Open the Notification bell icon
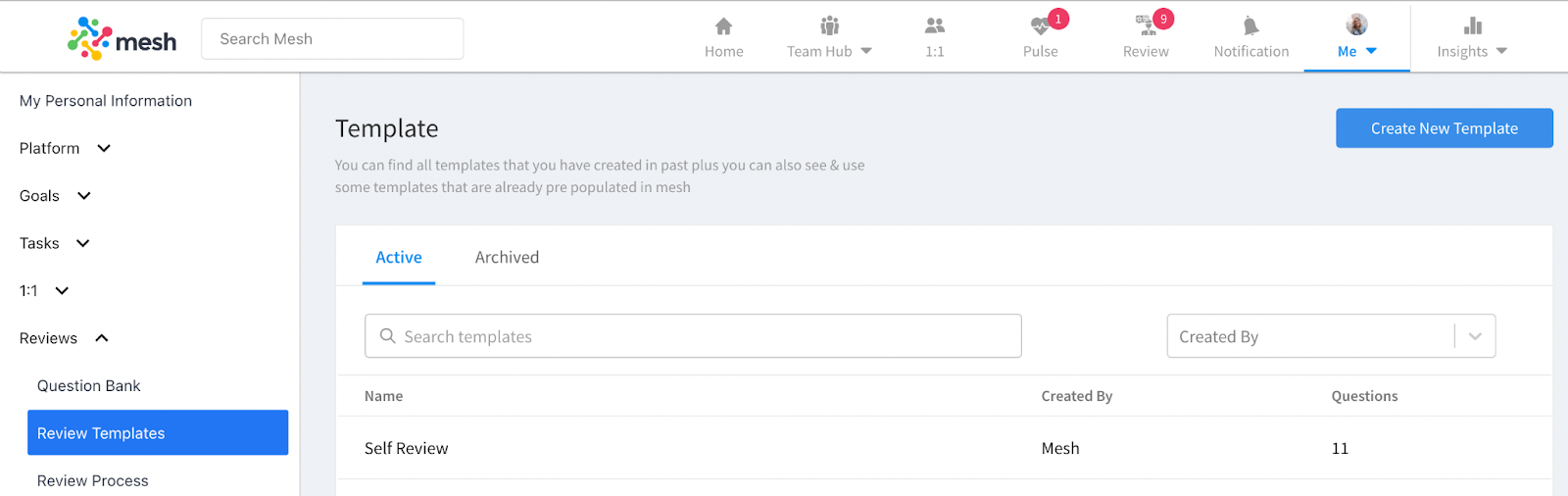Viewport: 1568px width, 496px height. (1250, 26)
